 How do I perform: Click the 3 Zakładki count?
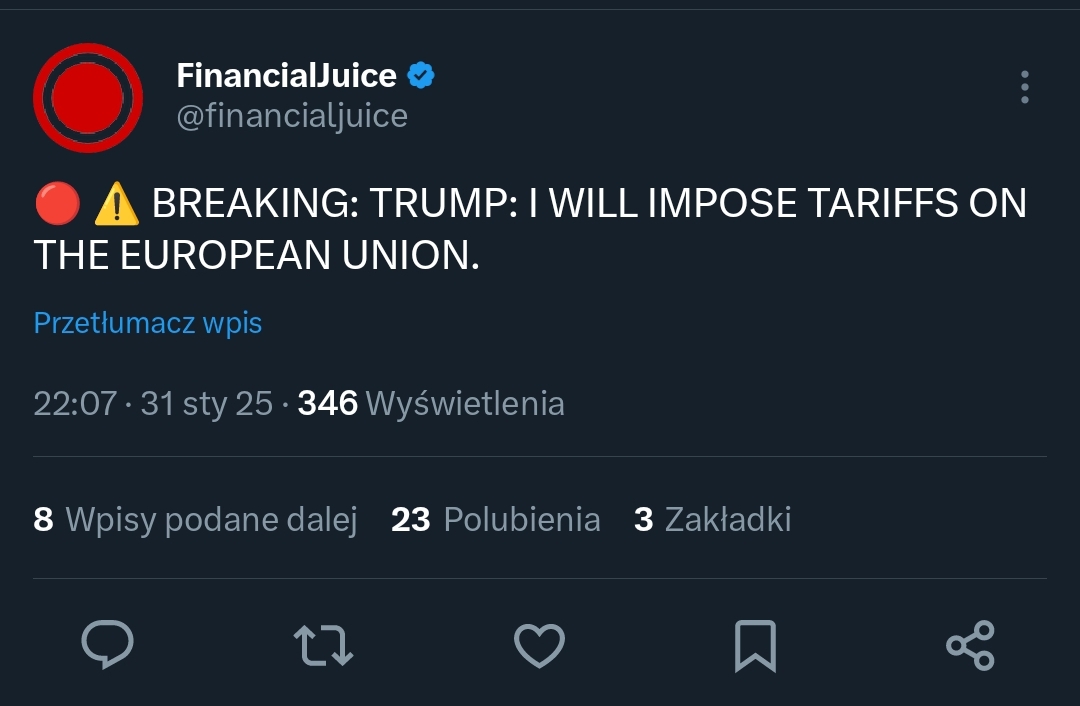pos(712,519)
